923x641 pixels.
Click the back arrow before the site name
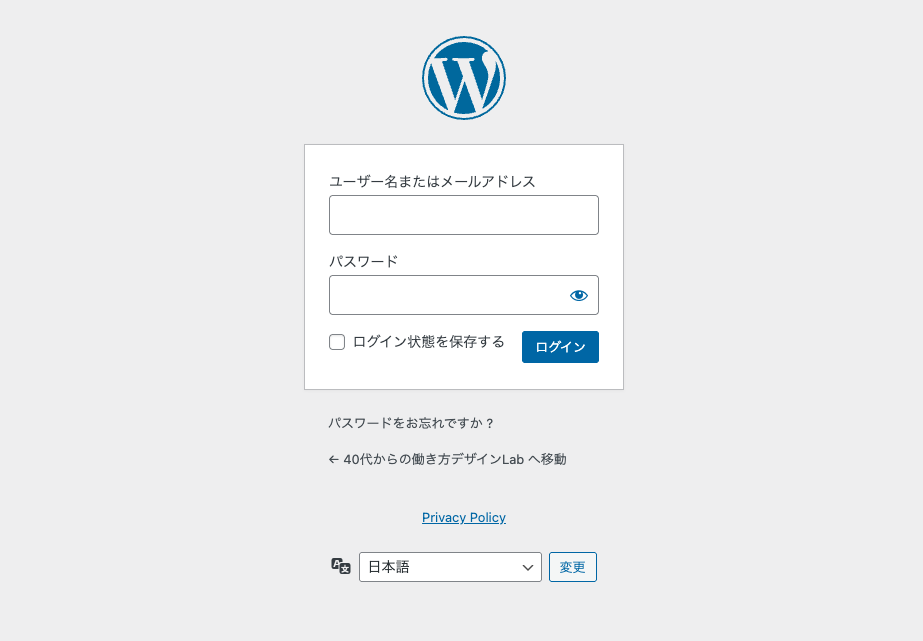[x=331, y=460]
